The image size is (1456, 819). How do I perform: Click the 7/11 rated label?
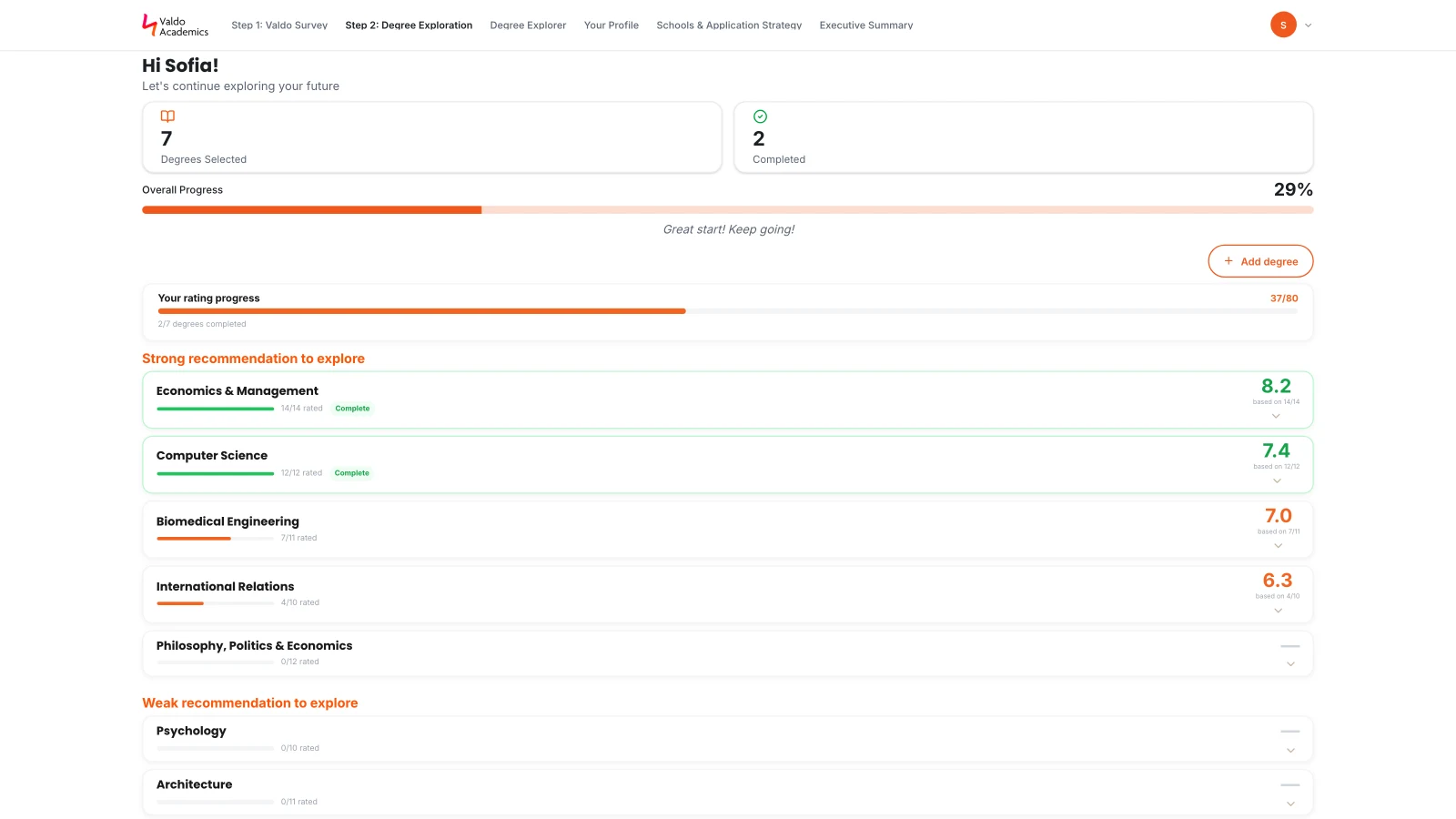tap(299, 538)
